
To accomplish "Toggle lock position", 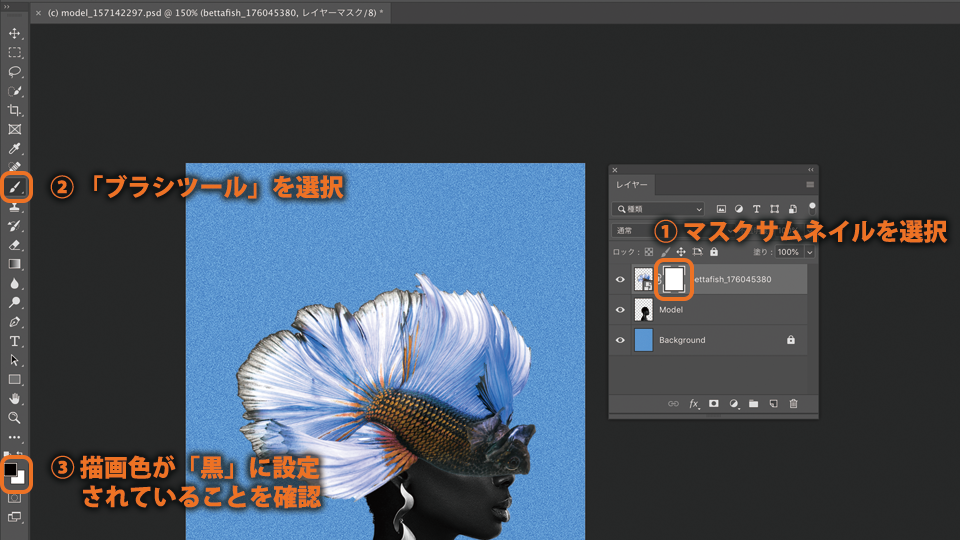I will [x=681, y=252].
